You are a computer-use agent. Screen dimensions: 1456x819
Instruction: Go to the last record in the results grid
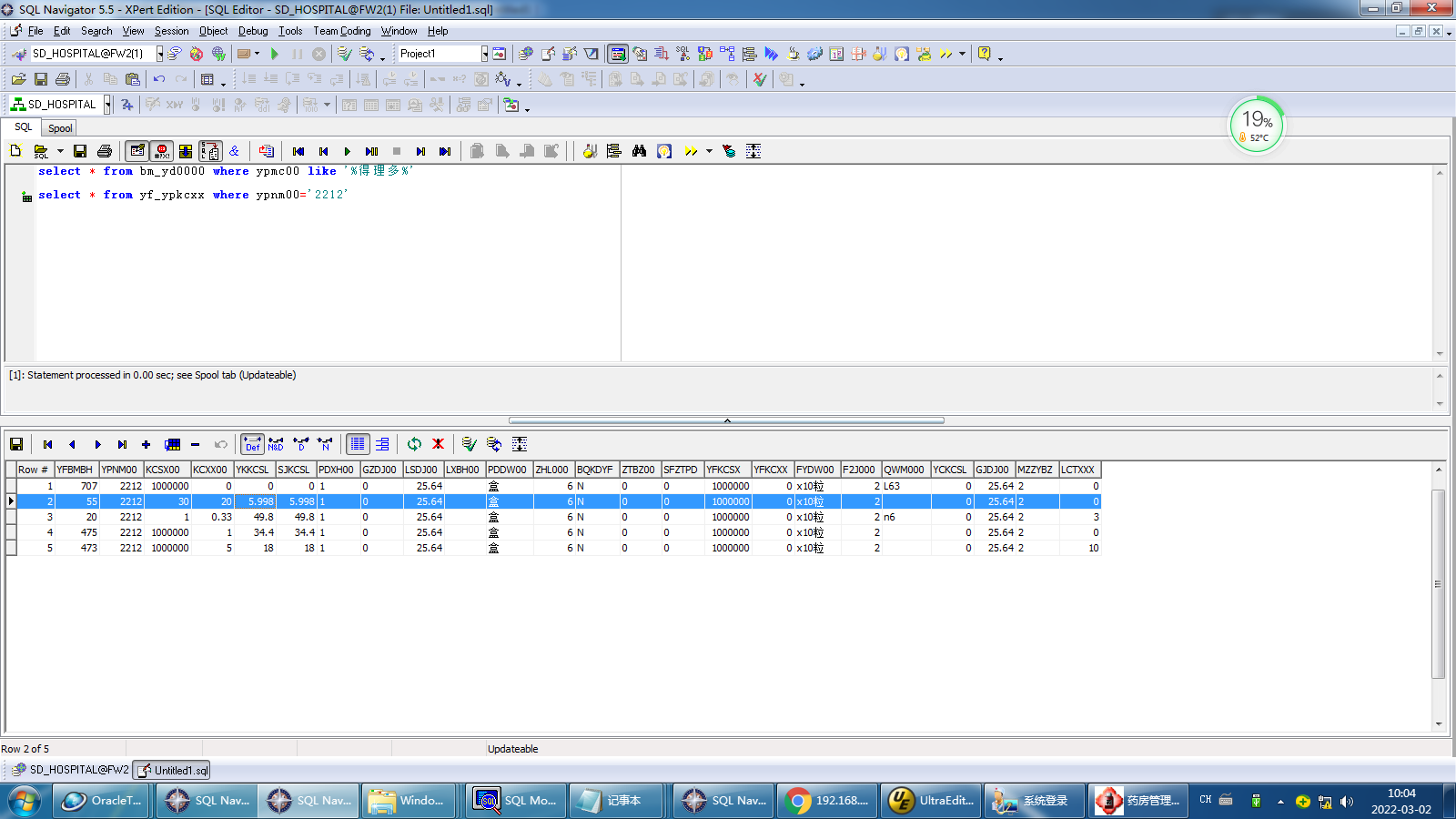tap(122, 444)
